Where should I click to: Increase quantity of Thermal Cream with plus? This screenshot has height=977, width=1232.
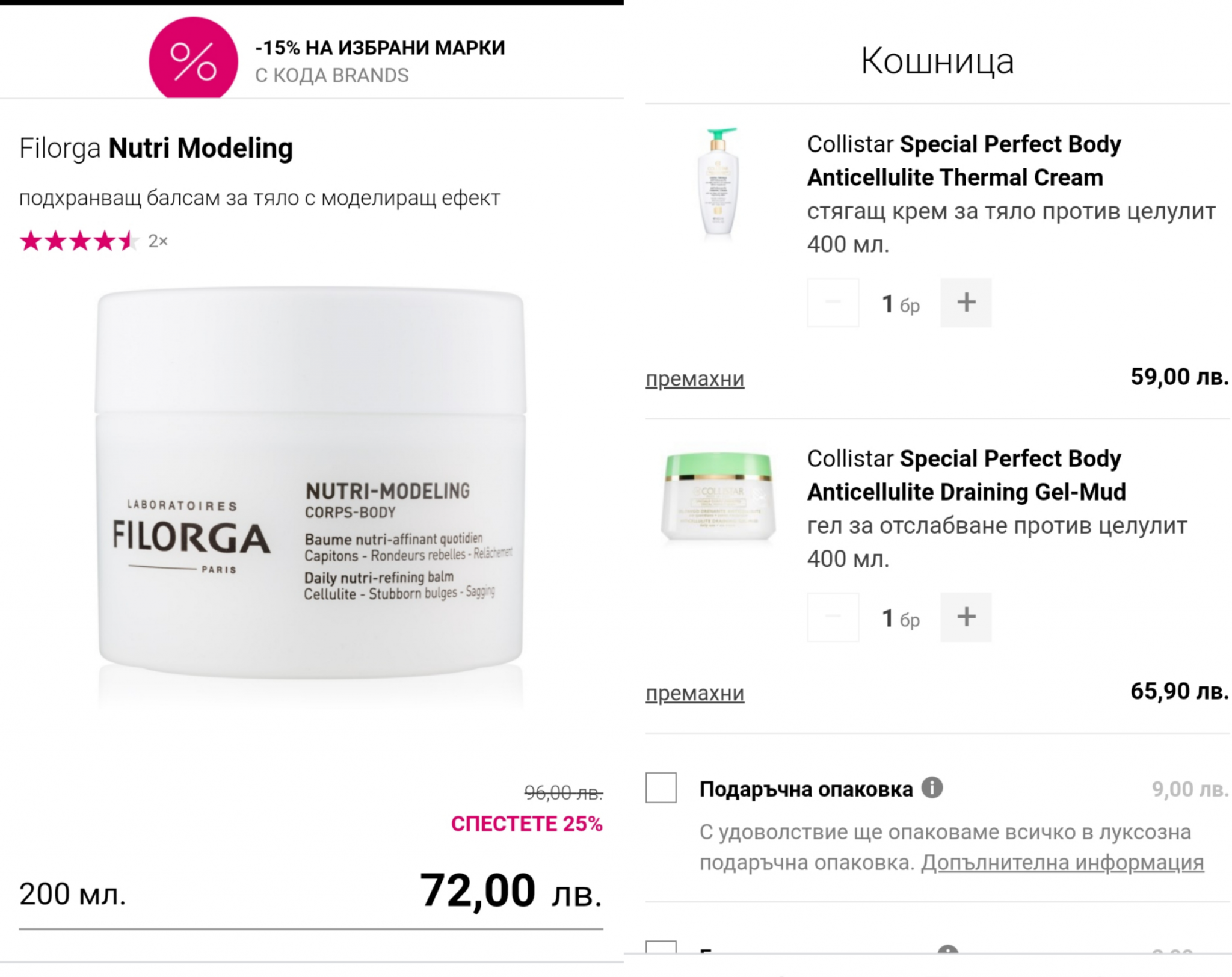[x=966, y=303]
